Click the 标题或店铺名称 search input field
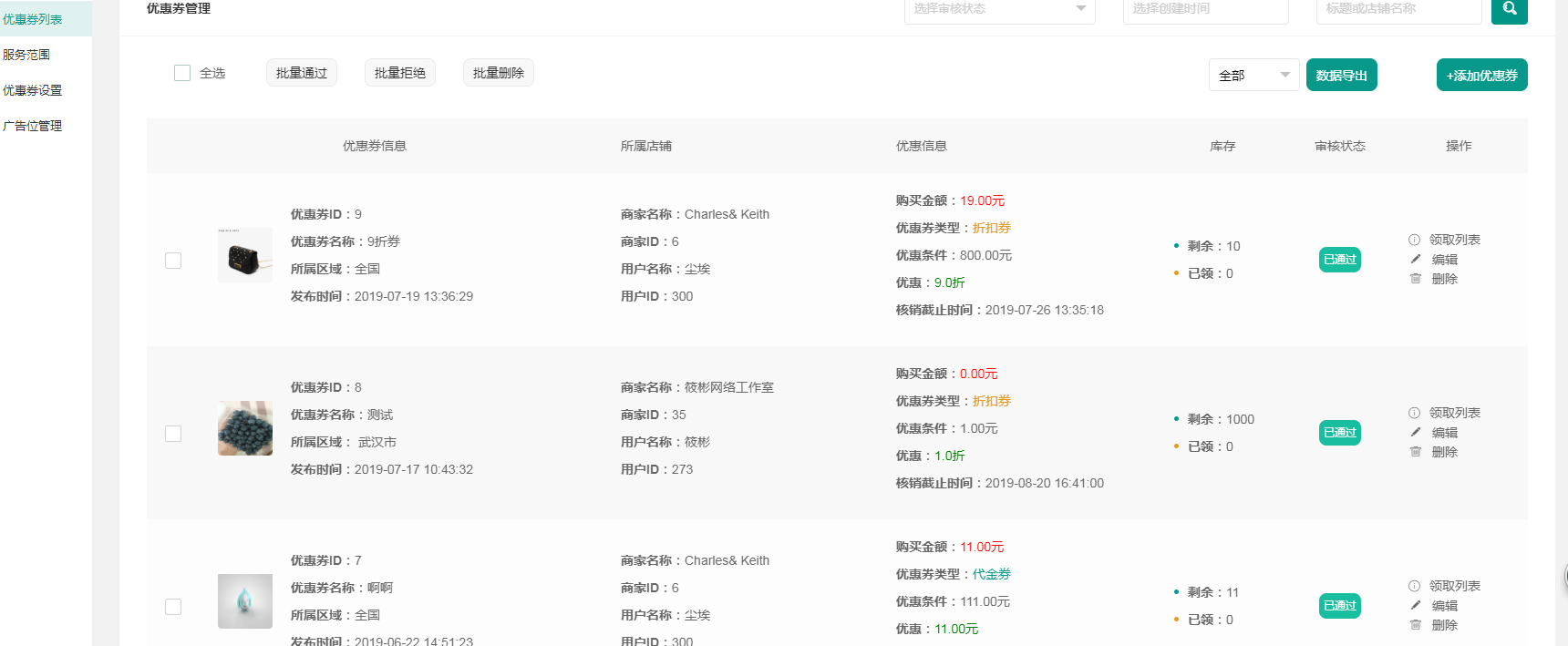 (1398, 9)
